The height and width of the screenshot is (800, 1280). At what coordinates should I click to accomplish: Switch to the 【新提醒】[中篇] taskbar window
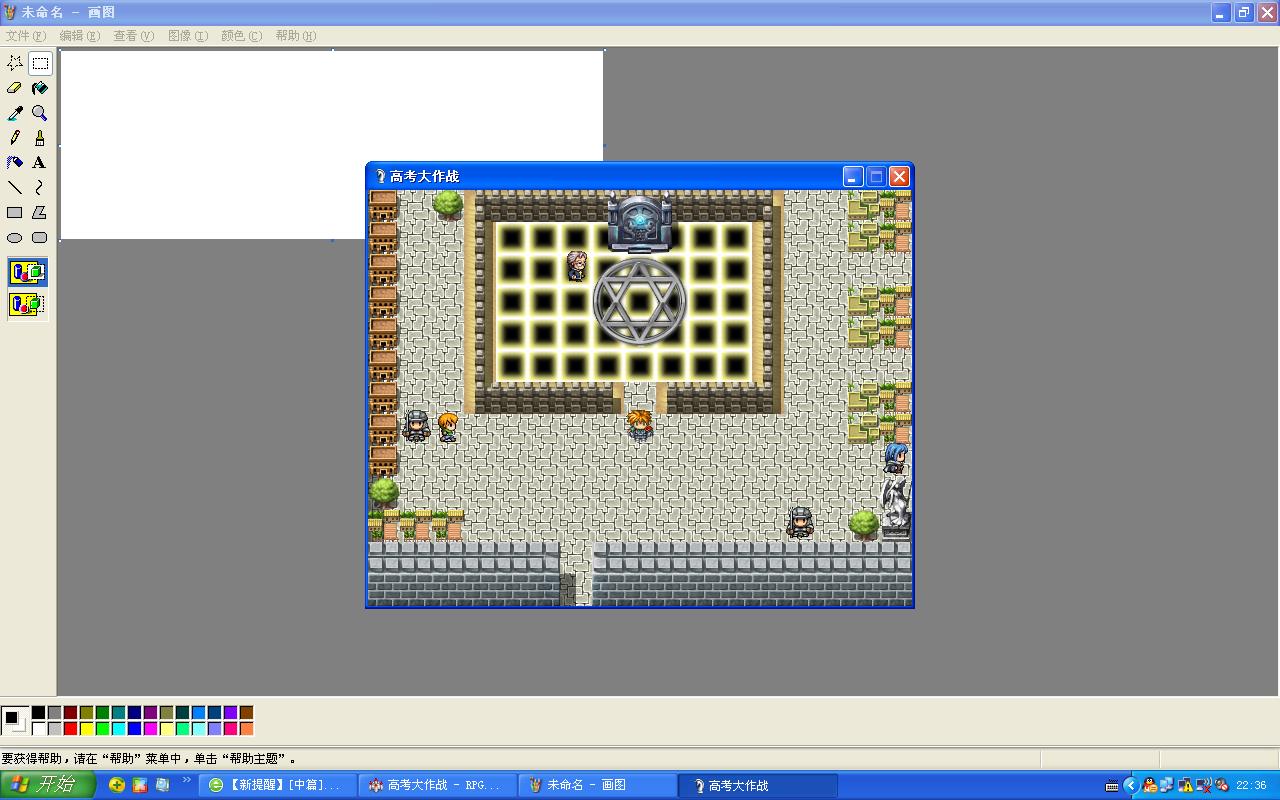(x=277, y=785)
